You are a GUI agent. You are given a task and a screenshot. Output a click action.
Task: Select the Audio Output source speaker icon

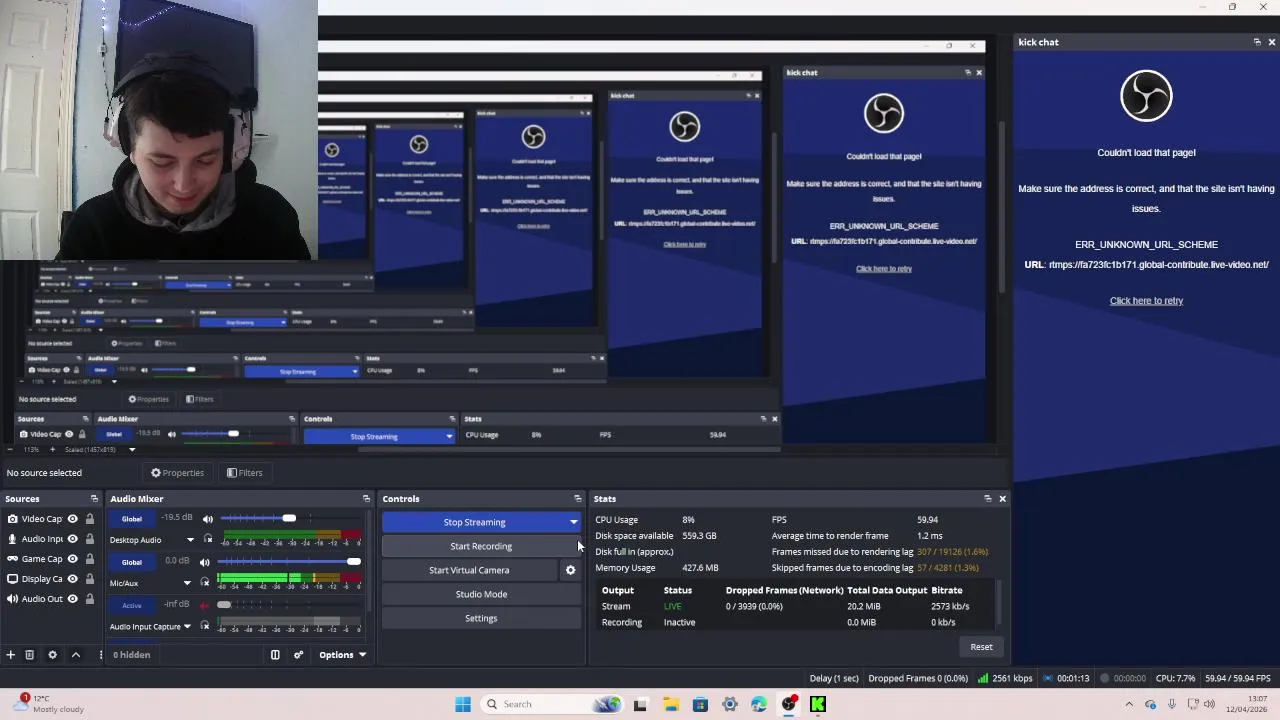12,599
